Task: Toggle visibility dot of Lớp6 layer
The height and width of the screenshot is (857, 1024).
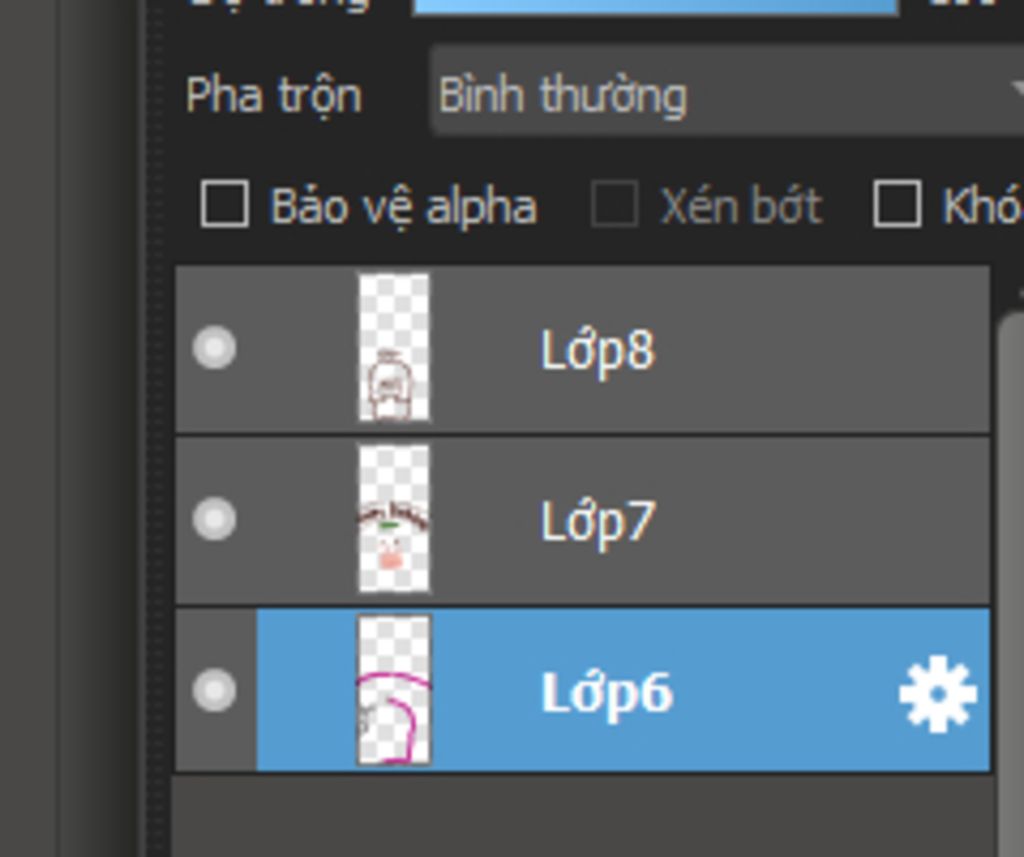Action: pos(214,690)
